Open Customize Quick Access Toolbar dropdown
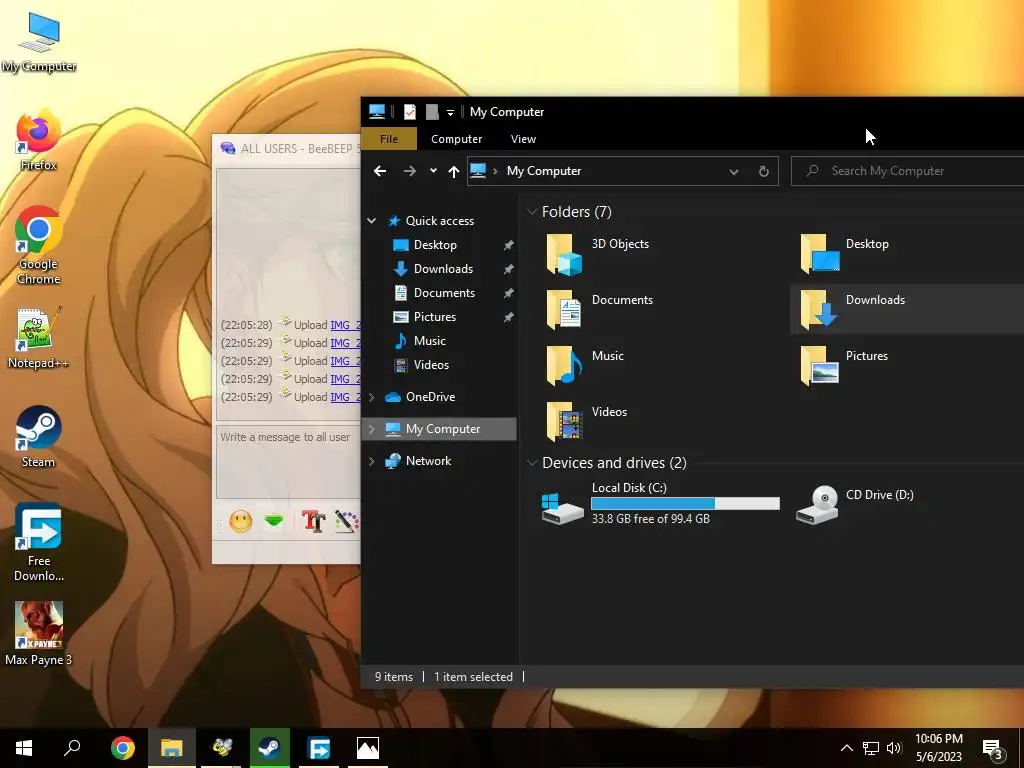 [450, 112]
